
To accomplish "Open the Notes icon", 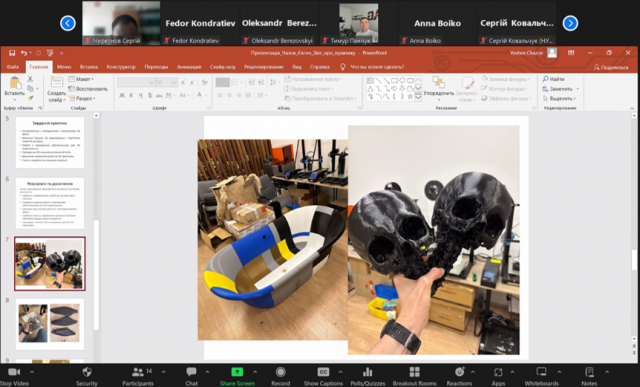I will click(x=589, y=372).
